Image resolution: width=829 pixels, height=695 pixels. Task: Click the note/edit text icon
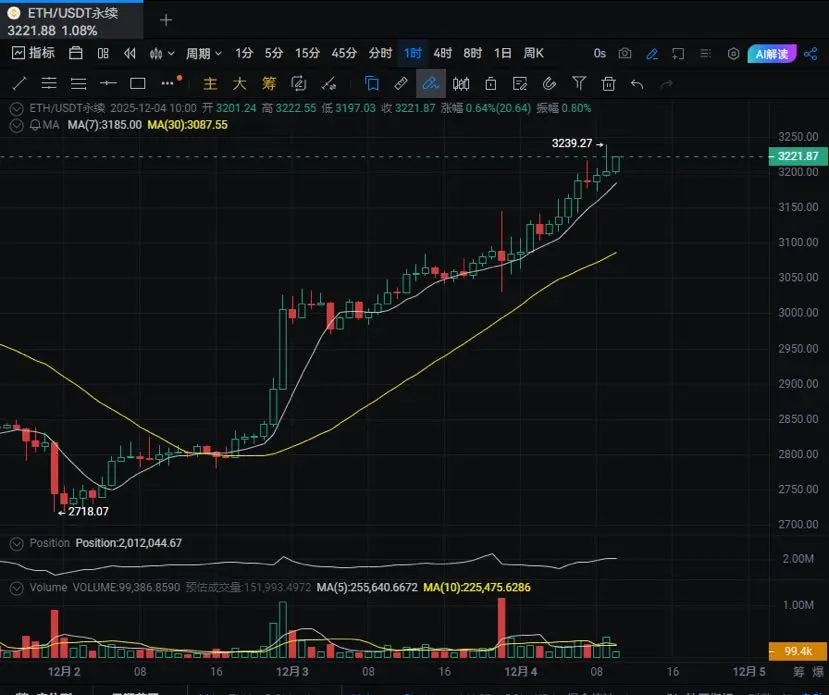tap(520, 84)
